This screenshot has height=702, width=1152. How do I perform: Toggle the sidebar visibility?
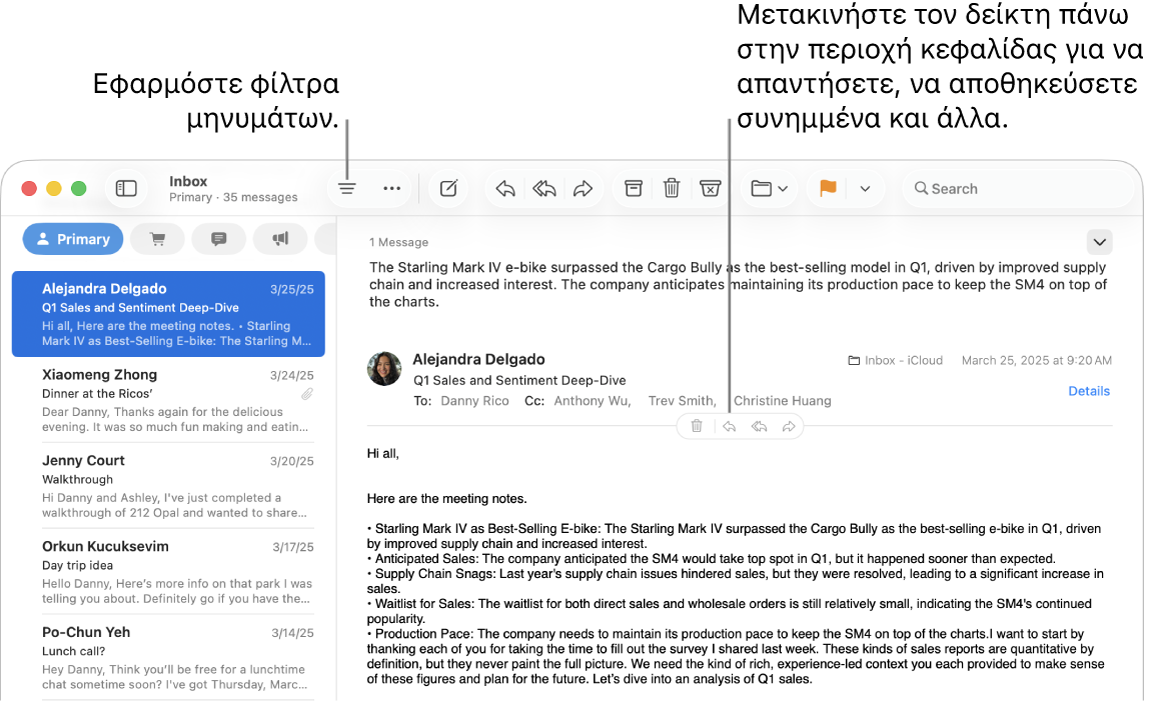tap(126, 187)
